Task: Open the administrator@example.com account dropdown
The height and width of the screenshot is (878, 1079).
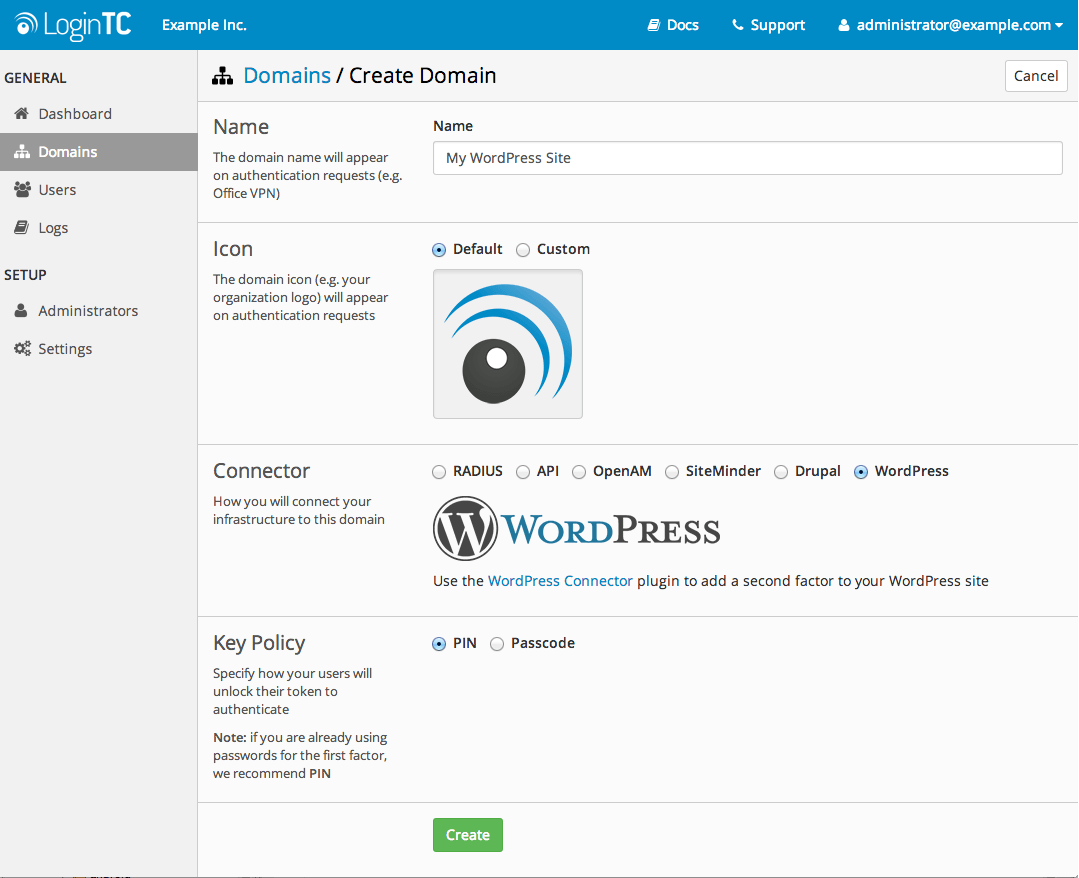Action: pyautogui.click(x=950, y=25)
